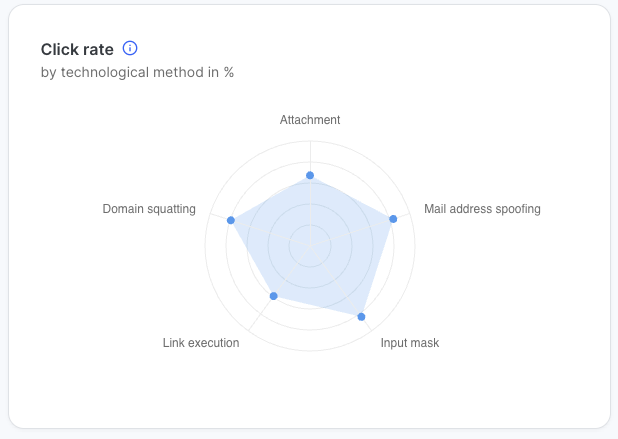618x439 pixels.
Task: Select the Domain squatting axis label
Action: click(149, 209)
